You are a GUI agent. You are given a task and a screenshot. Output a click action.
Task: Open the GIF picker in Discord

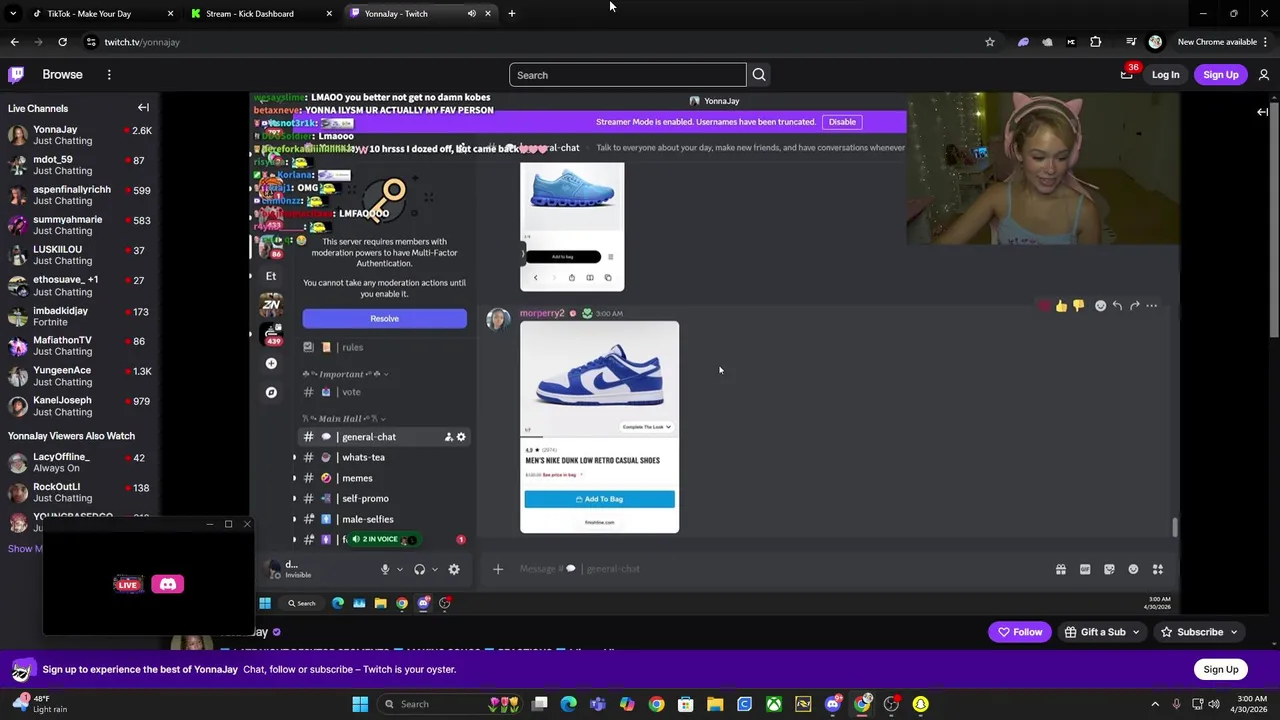click(1085, 569)
